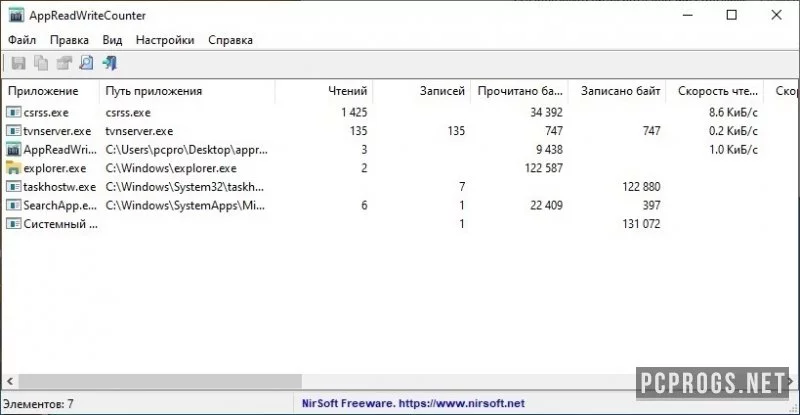
Task: Open the Настройки menu
Action: tap(165, 40)
